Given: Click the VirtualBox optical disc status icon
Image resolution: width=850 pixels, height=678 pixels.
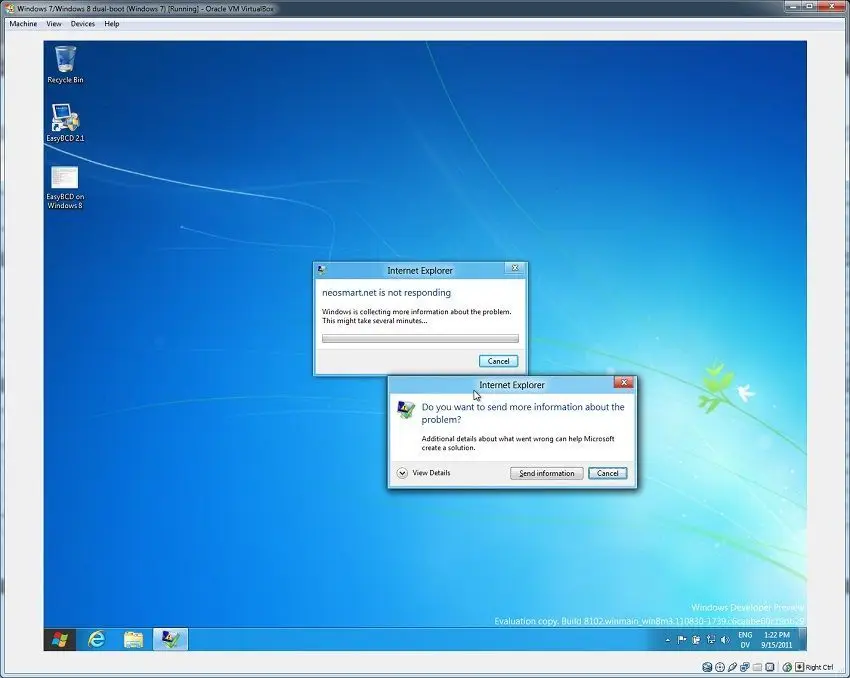Looking at the screenshot, I should pos(720,667).
